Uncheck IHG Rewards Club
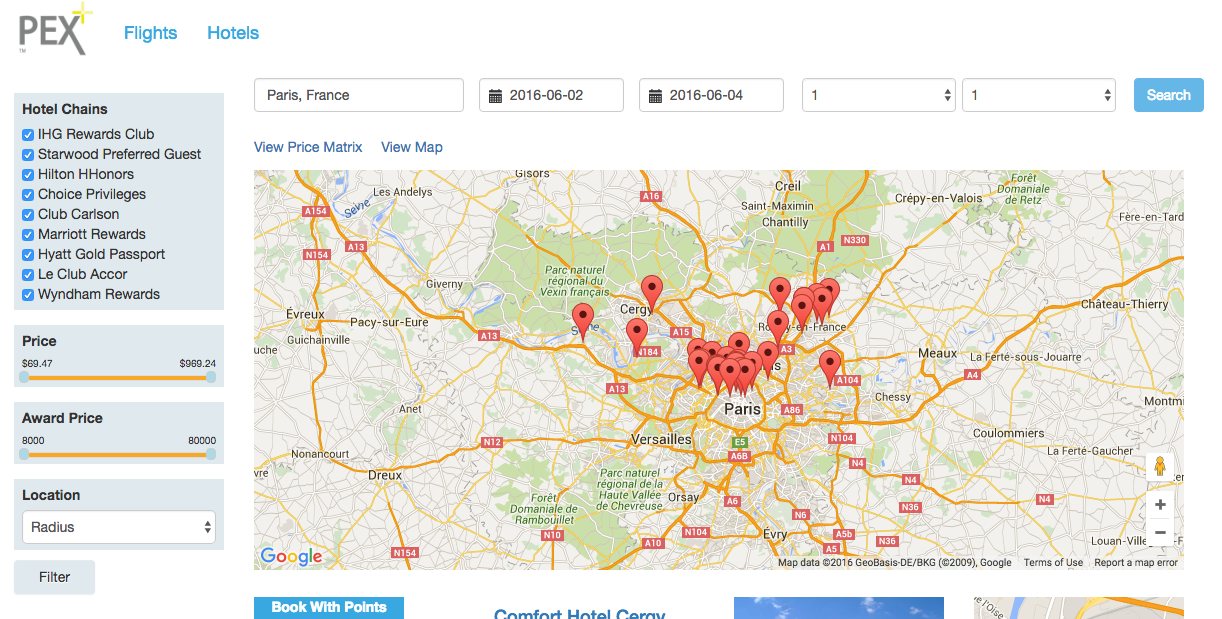Image resolution: width=1222 pixels, height=619 pixels. tap(27, 134)
